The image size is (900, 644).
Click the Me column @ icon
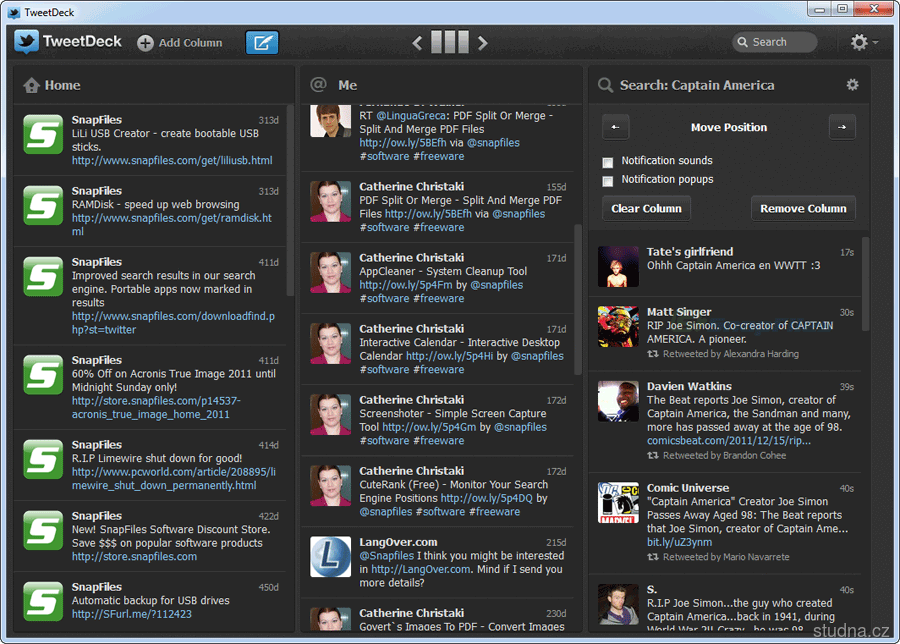coord(319,85)
